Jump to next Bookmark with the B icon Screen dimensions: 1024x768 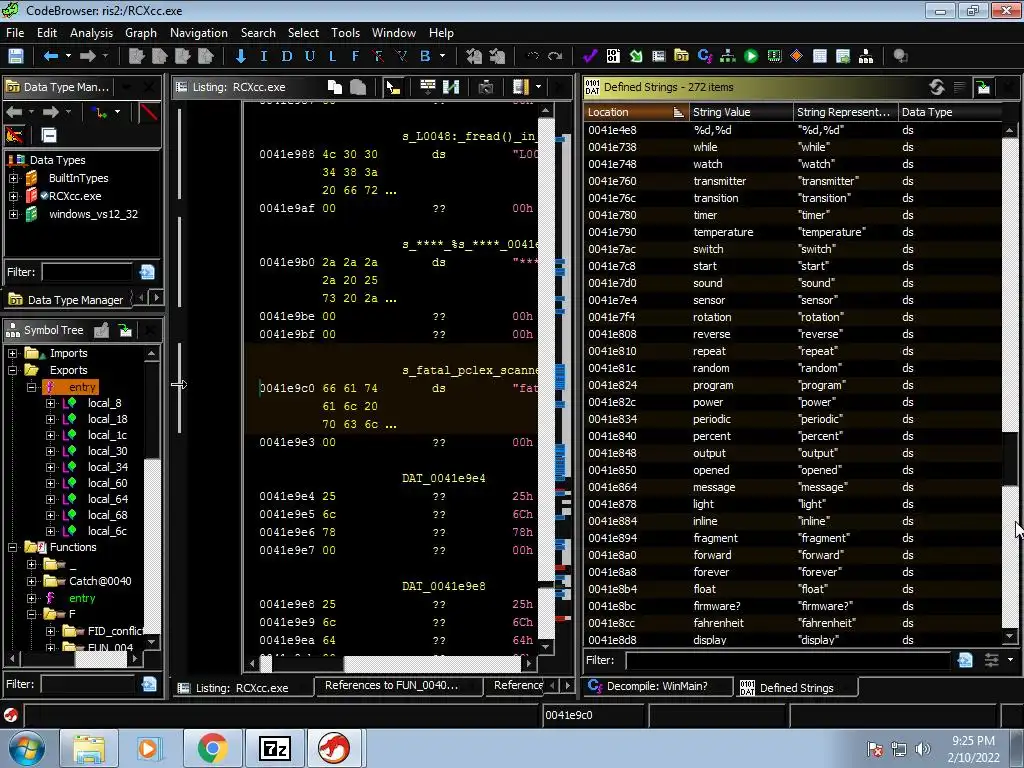pyautogui.click(x=425, y=56)
